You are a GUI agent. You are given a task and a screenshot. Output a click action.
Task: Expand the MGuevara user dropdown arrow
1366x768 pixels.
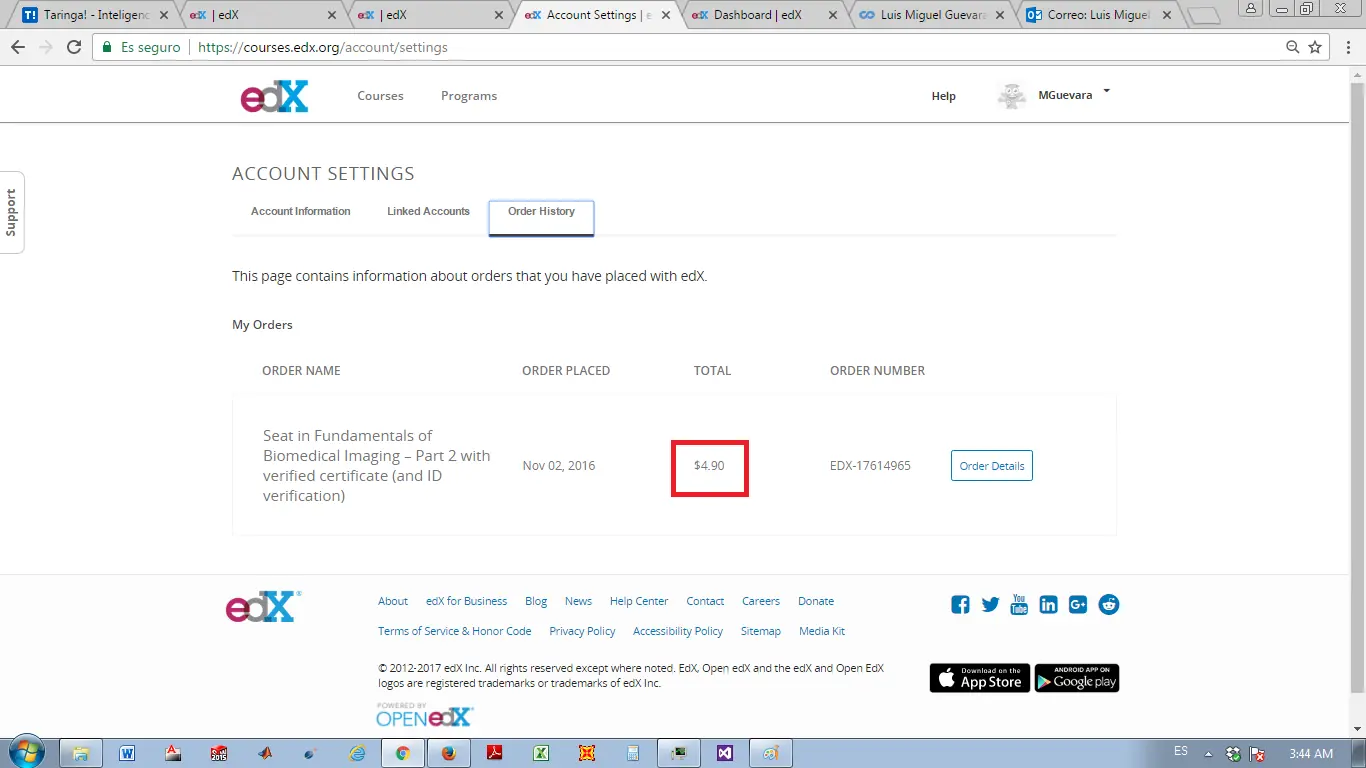click(x=1106, y=92)
